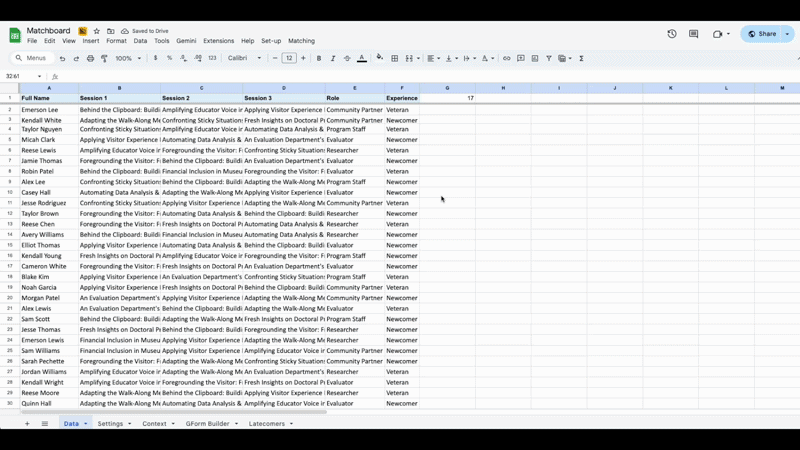Screen dimensions: 800x450
Task: Create a filter icon
Action: [548, 58]
